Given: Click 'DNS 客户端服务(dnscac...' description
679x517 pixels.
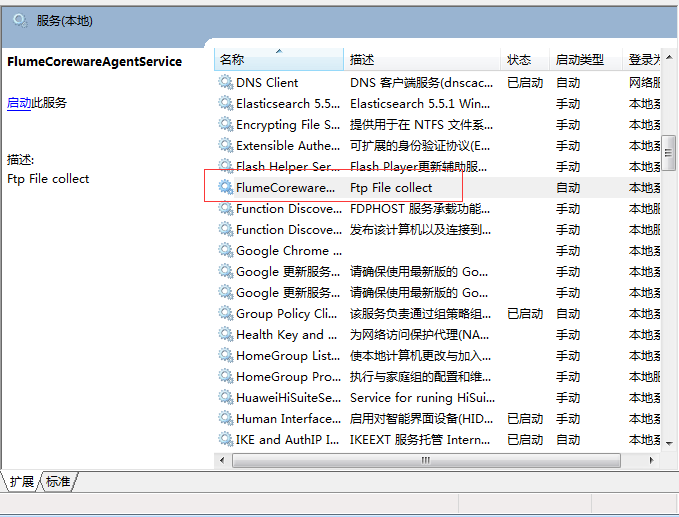Looking at the screenshot, I should pos(421,82).
